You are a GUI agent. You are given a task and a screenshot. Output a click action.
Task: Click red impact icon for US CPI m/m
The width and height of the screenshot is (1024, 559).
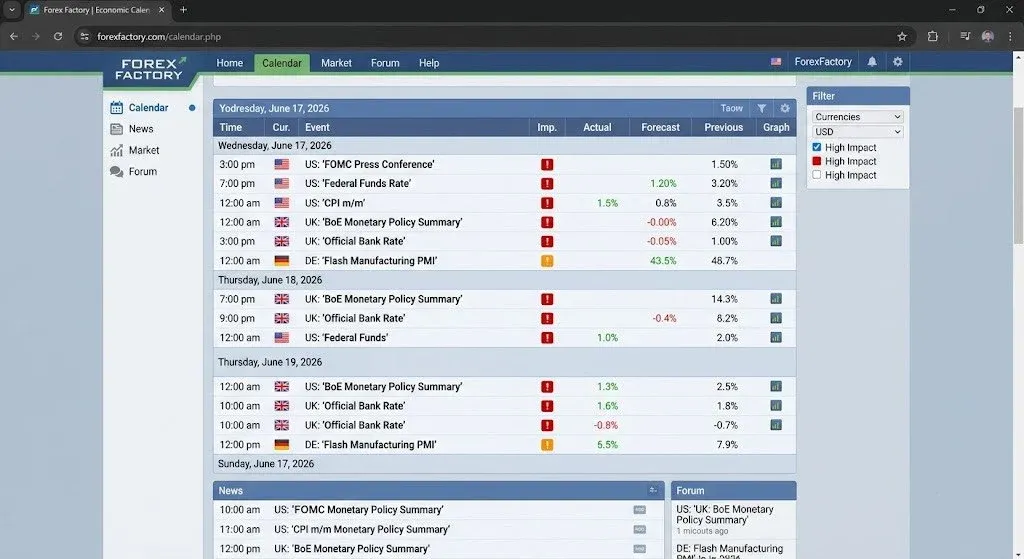coord(547,203)
